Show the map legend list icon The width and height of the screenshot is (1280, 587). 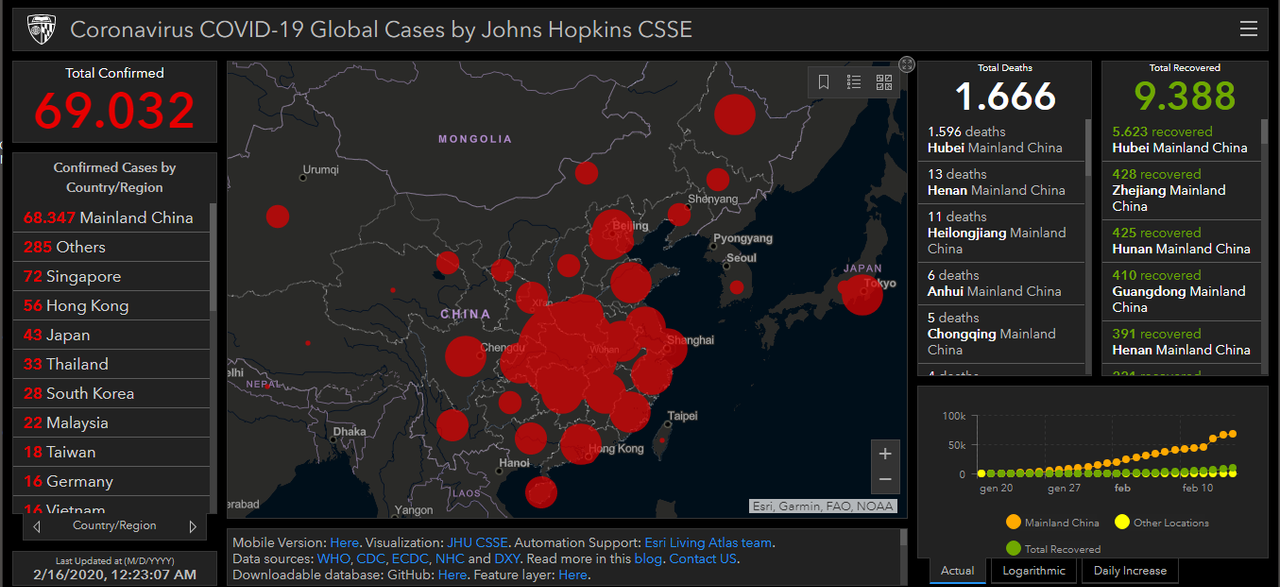tap(854, 82)
